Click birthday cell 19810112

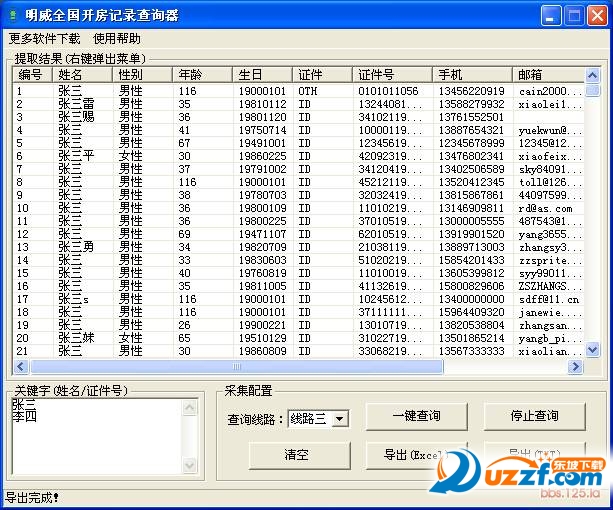point(263,104)
